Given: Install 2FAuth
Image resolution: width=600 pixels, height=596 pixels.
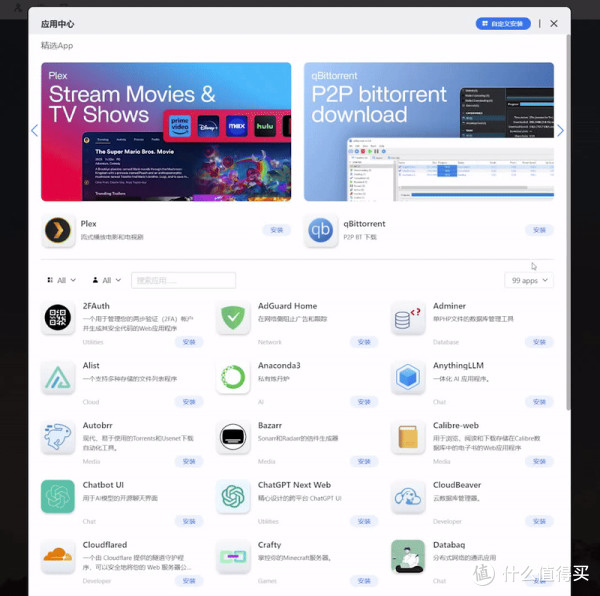Looking at the screenshot, I should [x=189, y=342].
